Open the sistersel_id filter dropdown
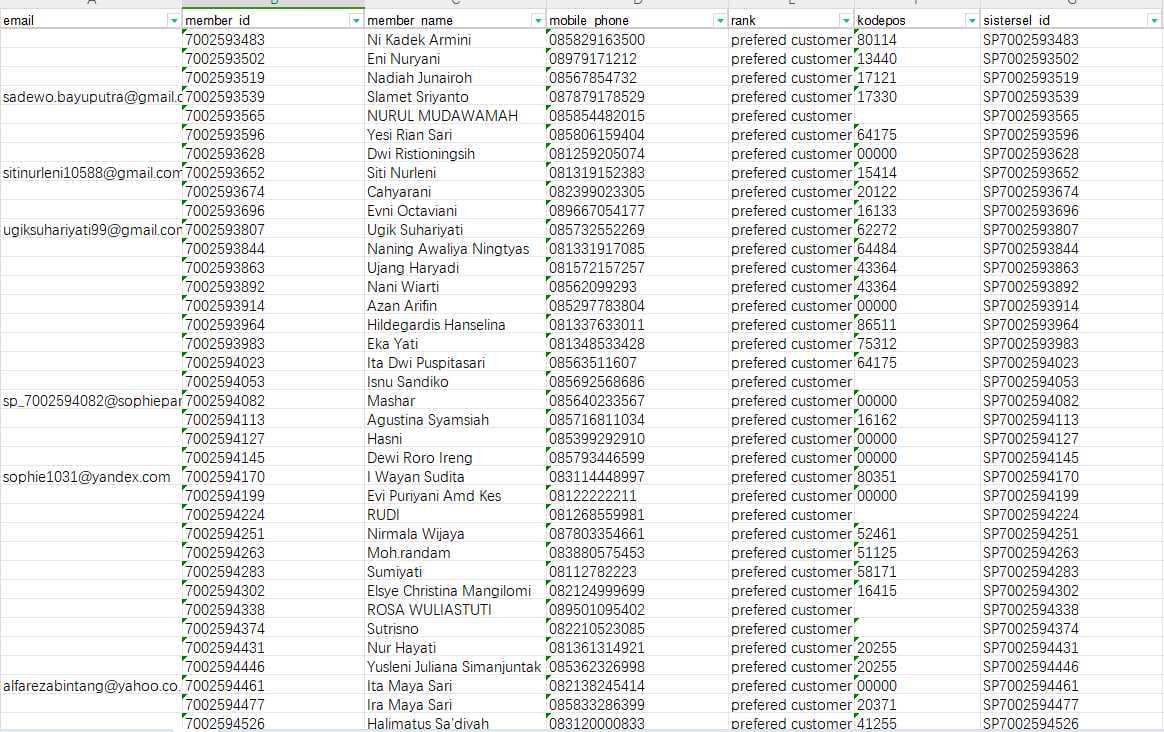The width and height of the screenshot is (1164, 732). pyautogui.click(x=1154, y=21)
